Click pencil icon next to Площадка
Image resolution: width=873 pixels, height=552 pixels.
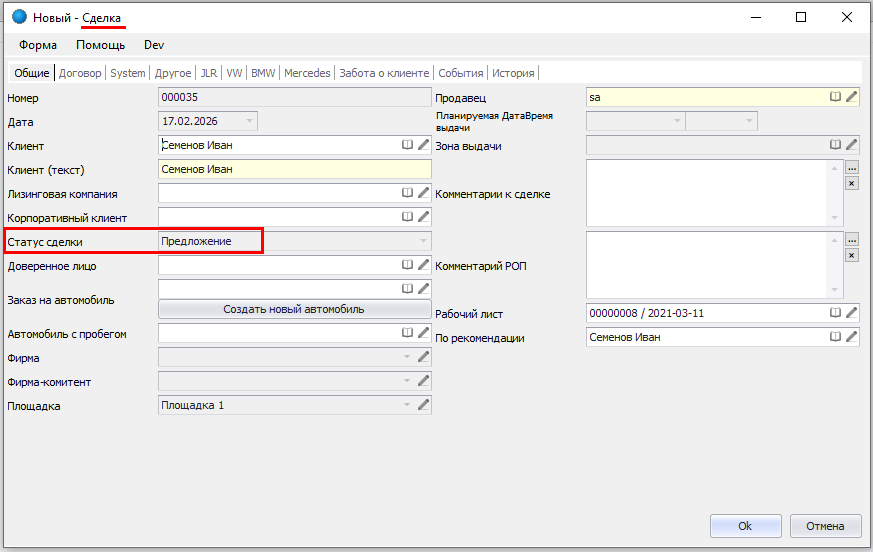(423, 405)
